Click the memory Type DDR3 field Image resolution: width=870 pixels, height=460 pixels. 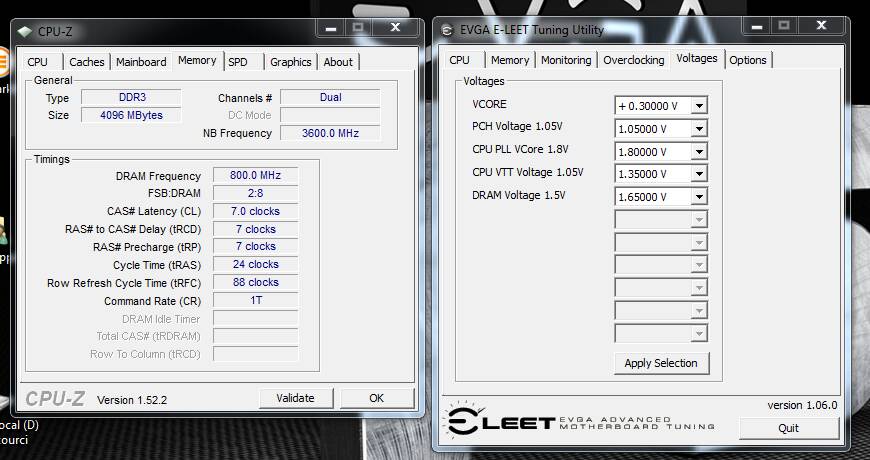(131, 98)
